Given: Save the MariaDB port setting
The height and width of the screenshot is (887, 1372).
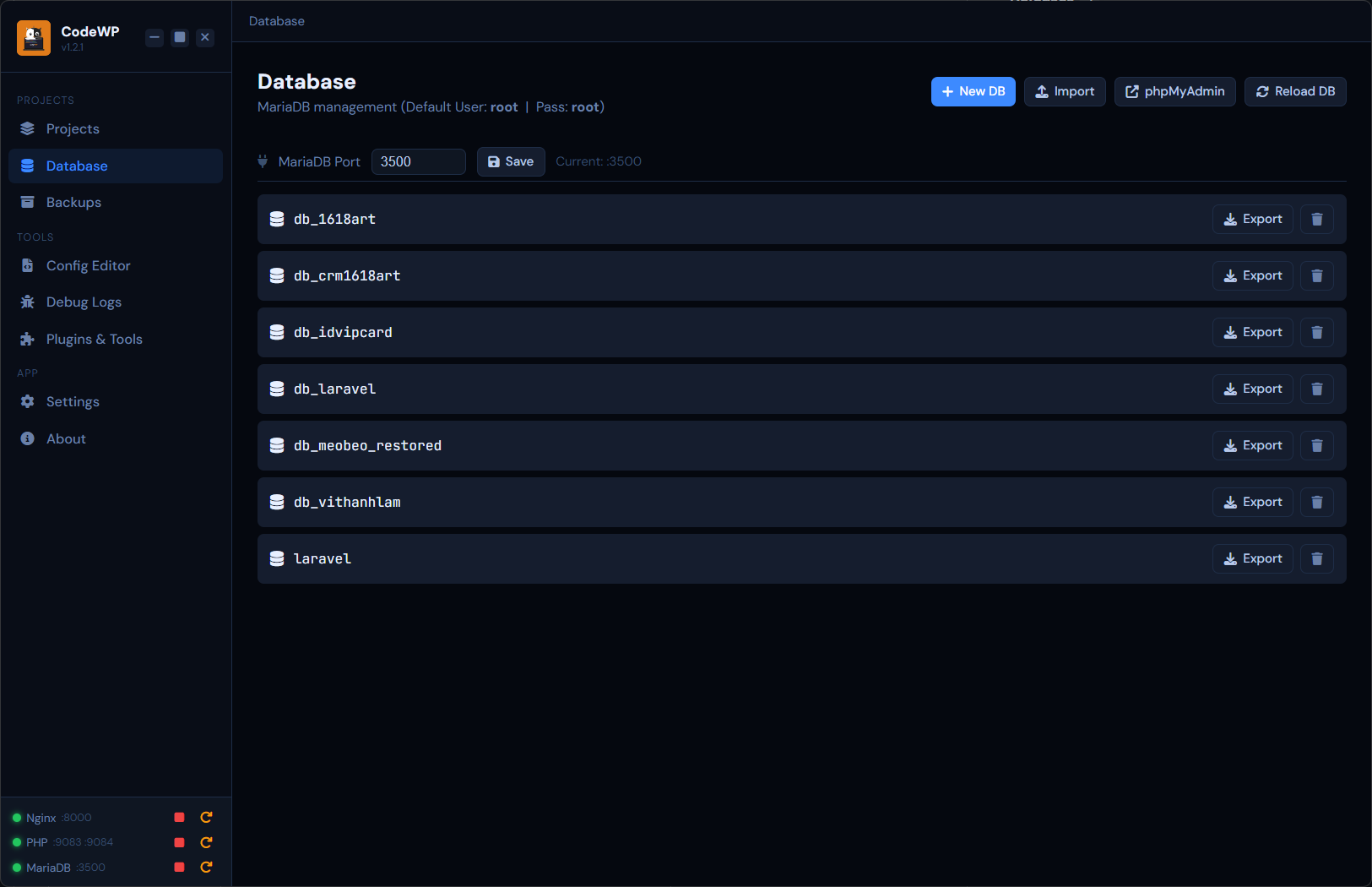Looking at the screenshot, I should click(511, 162).
